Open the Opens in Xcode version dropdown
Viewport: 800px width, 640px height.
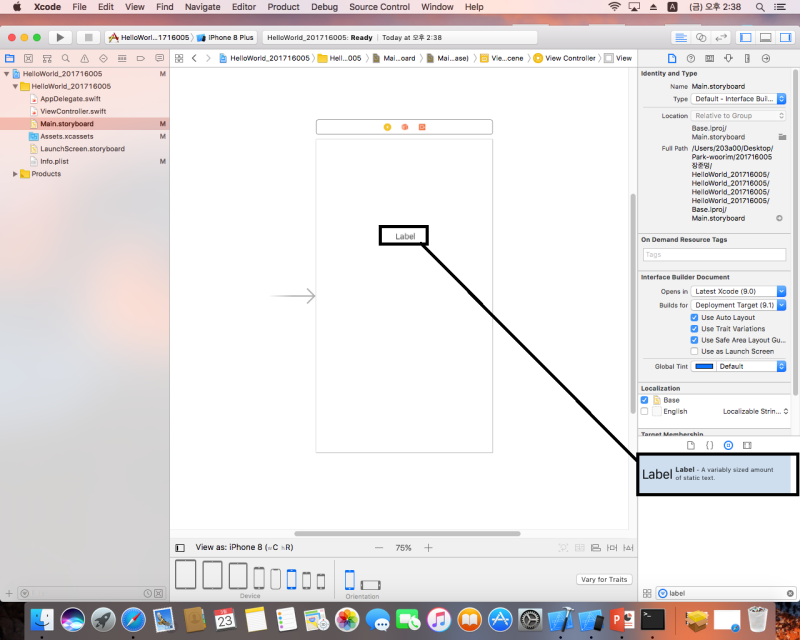click(x=738, y=291)
